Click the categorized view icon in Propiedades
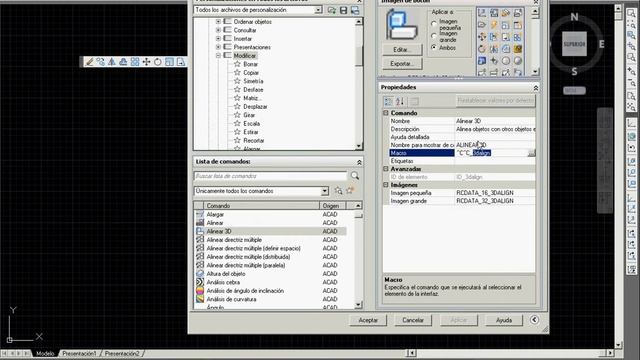Image resolution: width=640 pixels, height=360 pixels. point(388,101)
